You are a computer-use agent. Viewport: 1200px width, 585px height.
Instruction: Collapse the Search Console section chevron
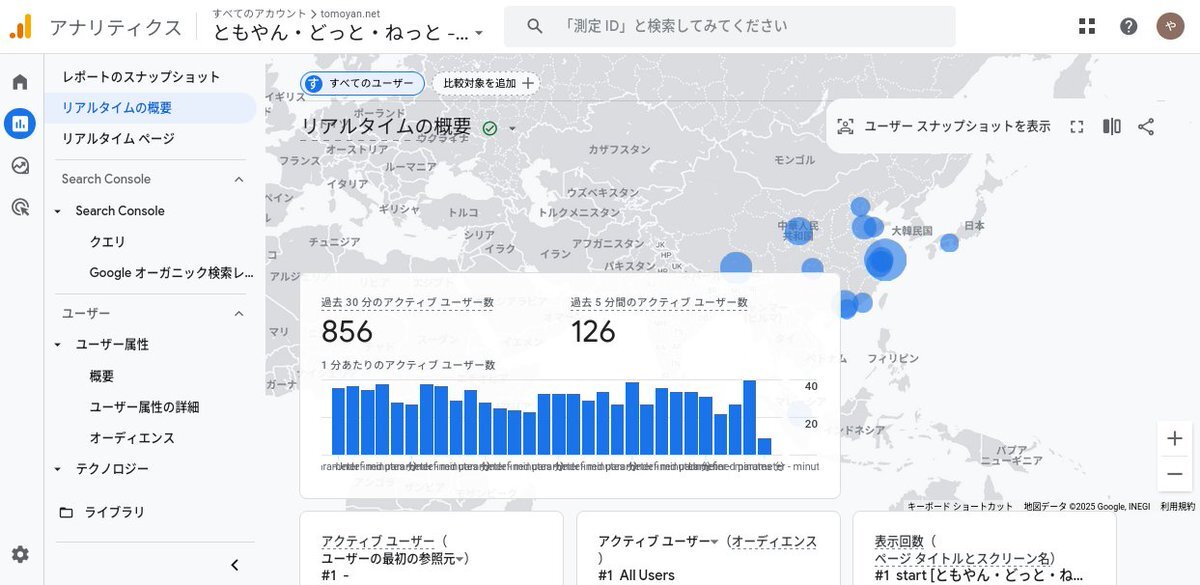[x=239, y=179]
